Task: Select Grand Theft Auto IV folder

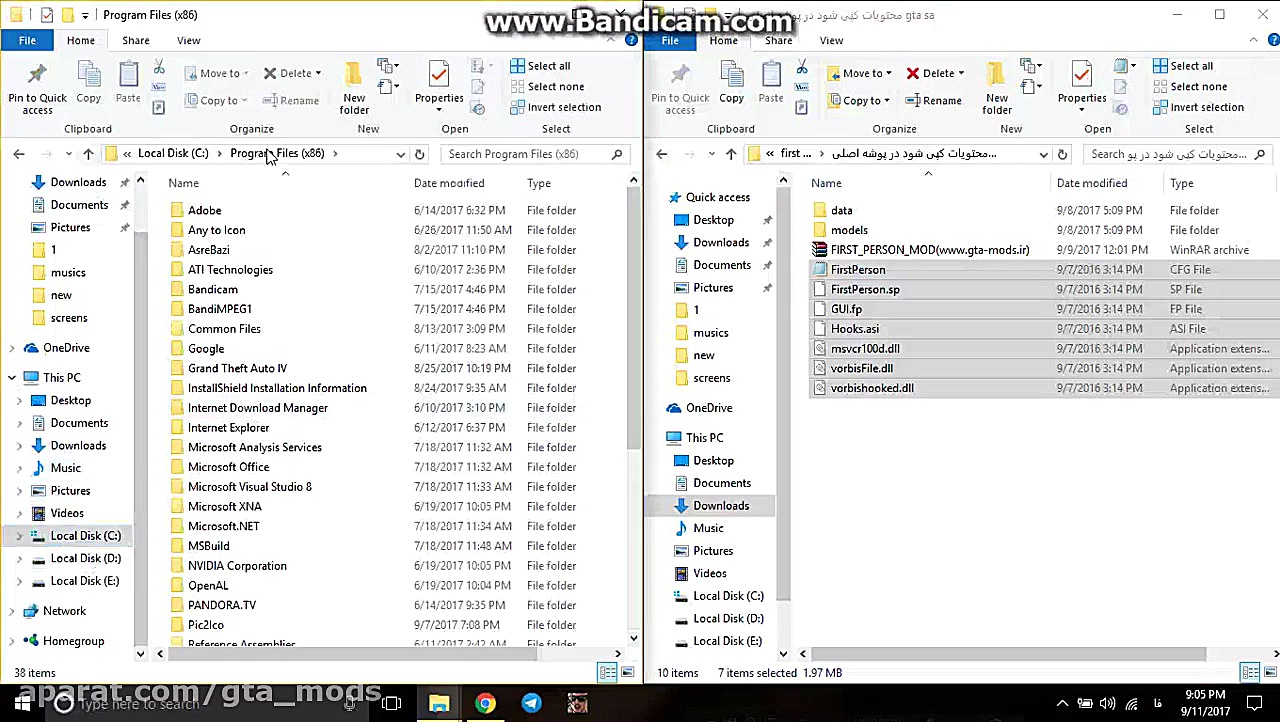Action: (237, 368)
